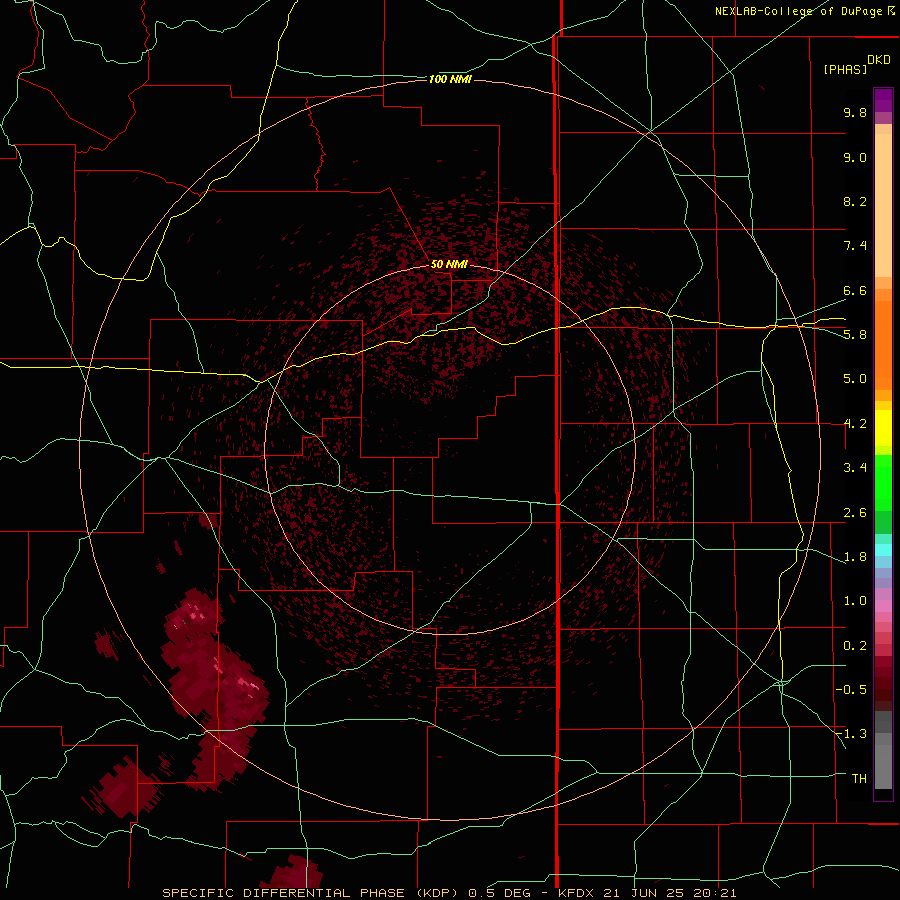Viewport: 900px width, 900px height.
Task: Click the 1.8 scale value
Action: pos(855,557)
